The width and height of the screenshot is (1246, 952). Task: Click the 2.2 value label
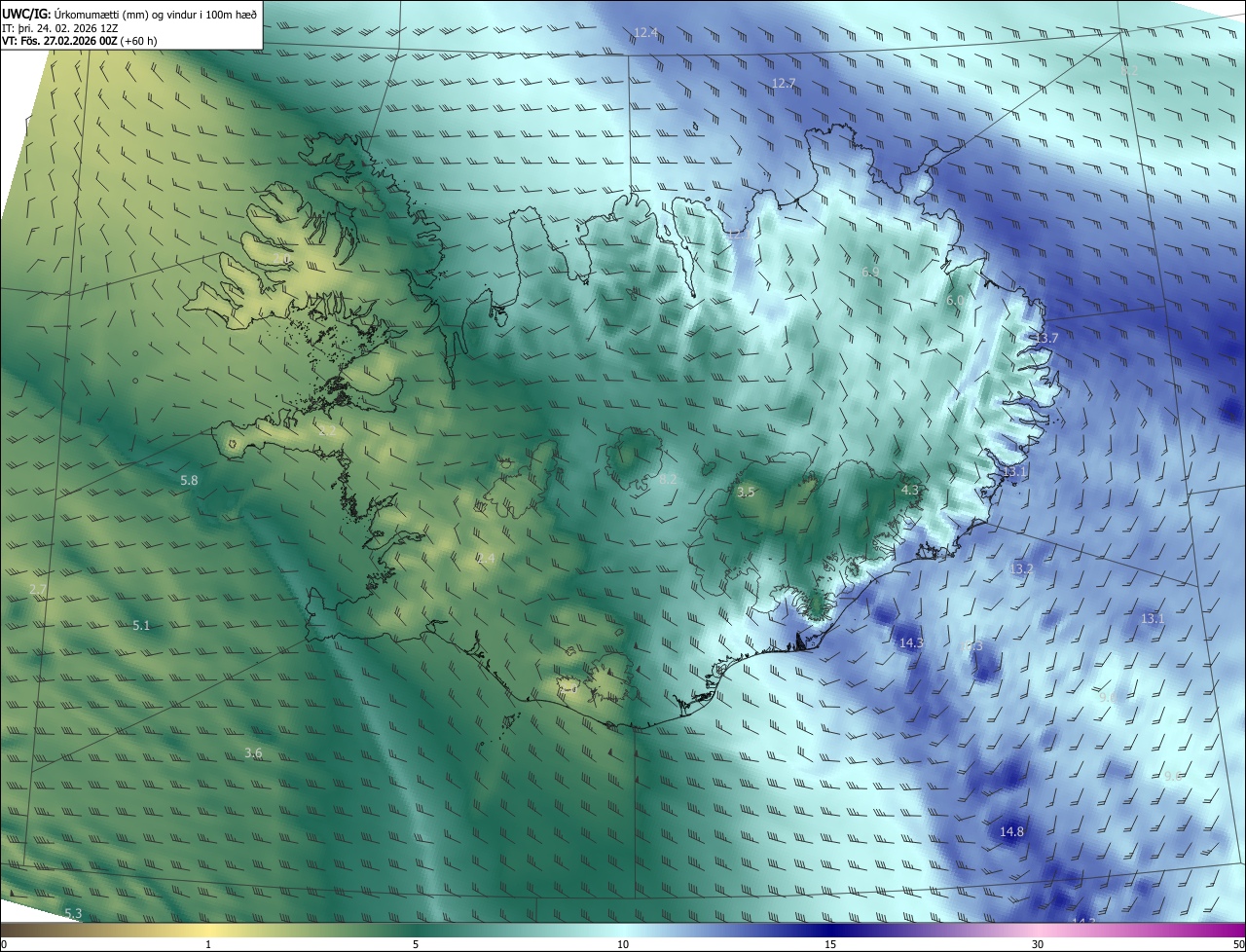click(327, 430)
